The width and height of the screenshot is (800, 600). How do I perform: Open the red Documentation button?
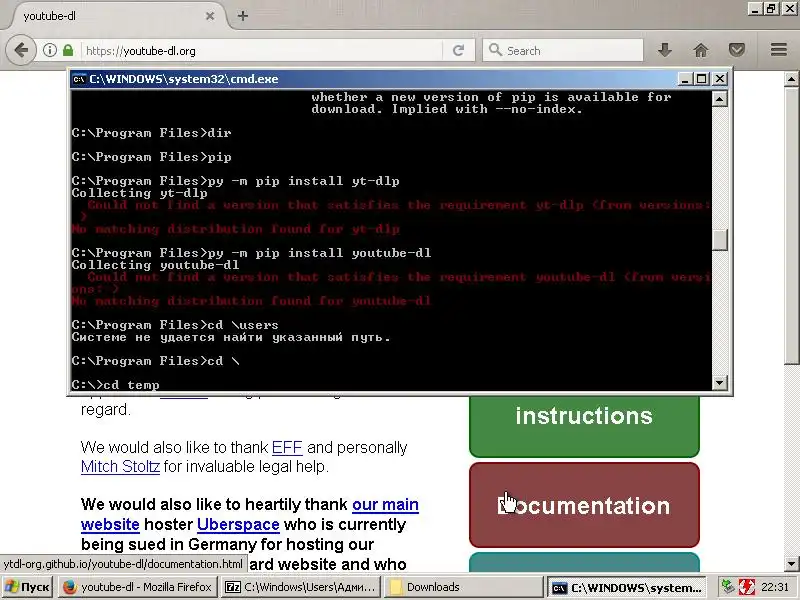(x=584, y=505)
